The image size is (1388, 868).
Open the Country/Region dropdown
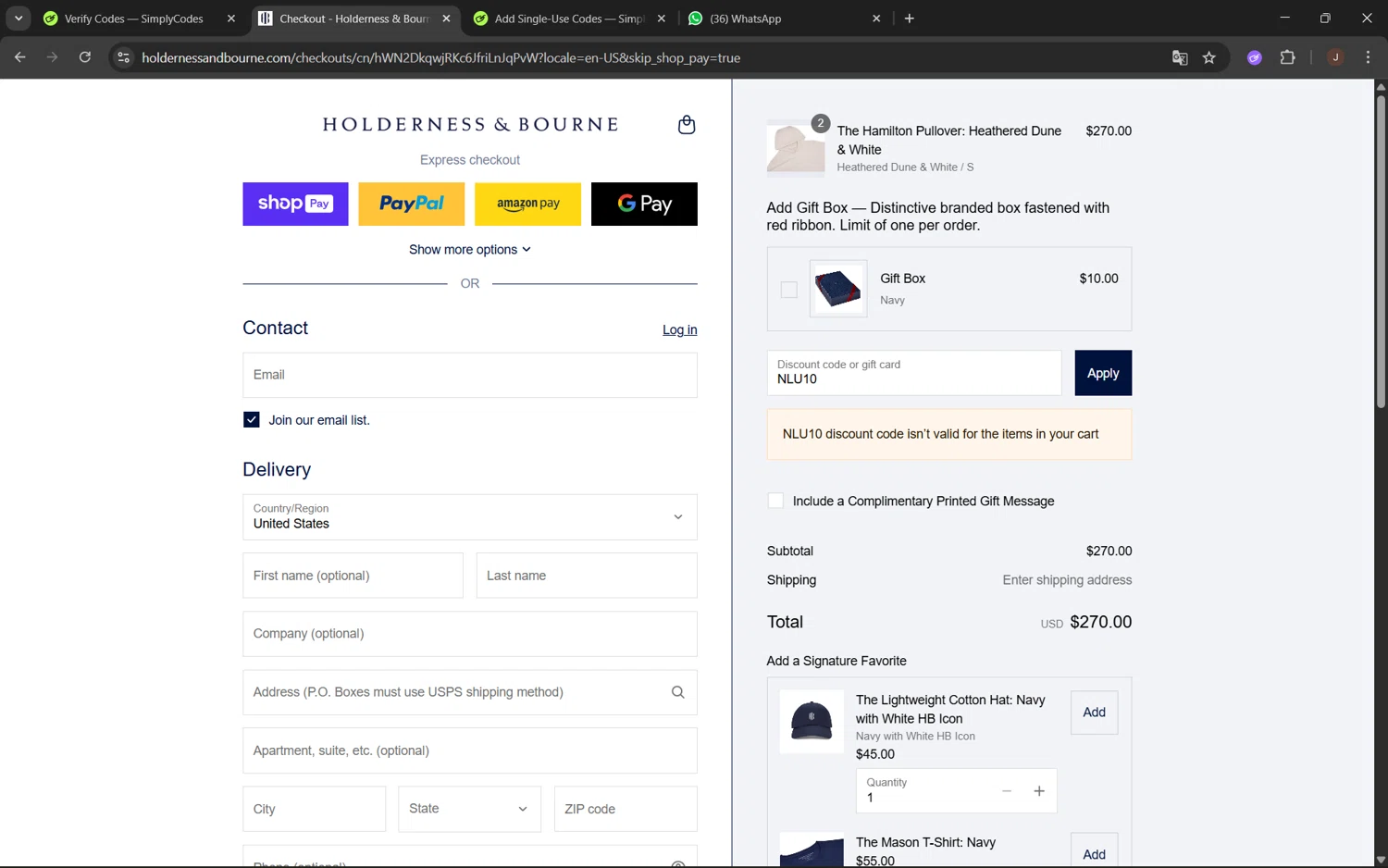(x=470, y=517)
